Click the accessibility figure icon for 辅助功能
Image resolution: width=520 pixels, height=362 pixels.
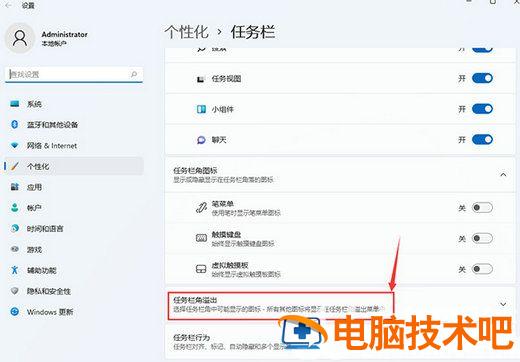point(15,270)
